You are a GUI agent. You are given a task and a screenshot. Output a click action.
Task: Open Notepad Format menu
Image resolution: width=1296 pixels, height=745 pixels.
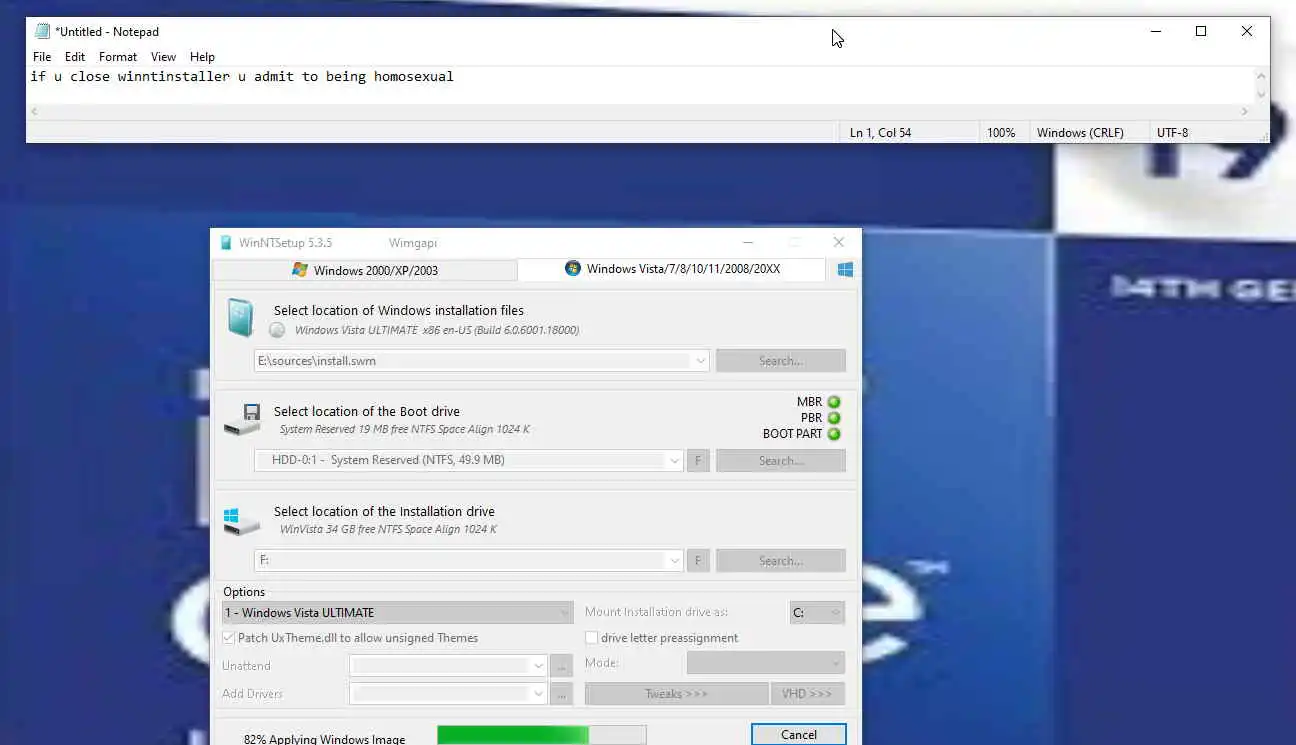point(118,57)
